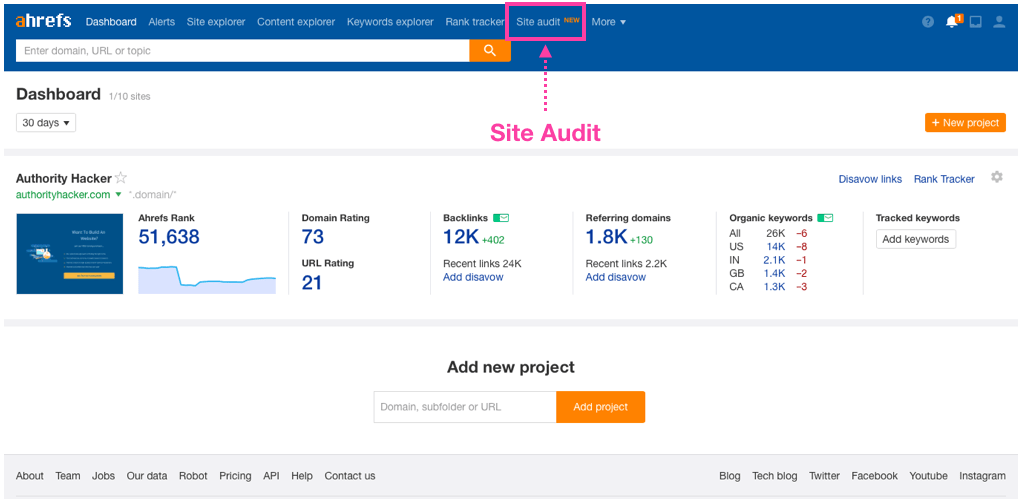This screenshot has height=499, width=1022.
Task: Open Keywords explorer
Action: coord(390,21)
